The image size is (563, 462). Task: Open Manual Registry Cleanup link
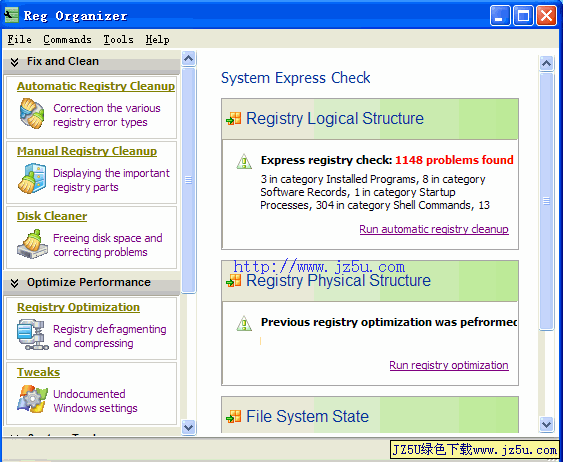[87, 151]
